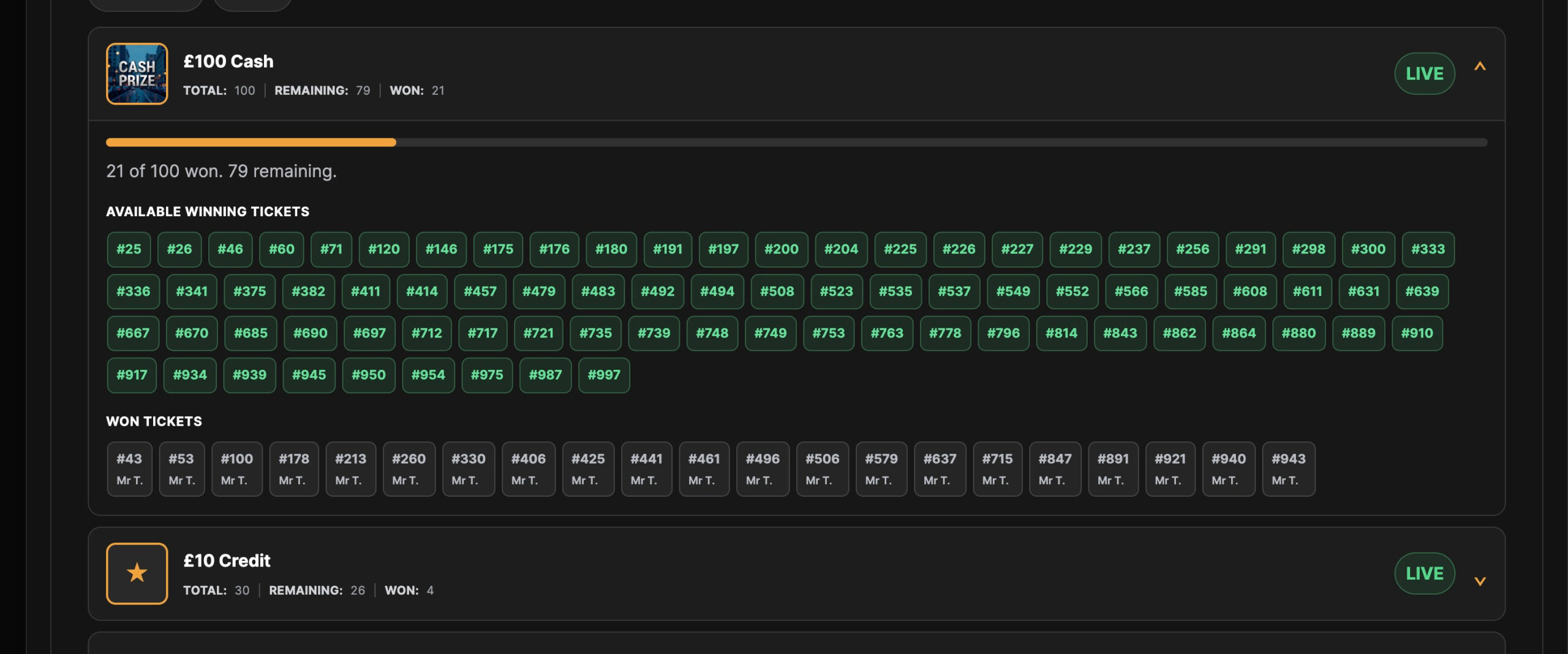Select available ticket #26
The width and height of the screenshot is (1568, 654).
[x=179, y=249]
